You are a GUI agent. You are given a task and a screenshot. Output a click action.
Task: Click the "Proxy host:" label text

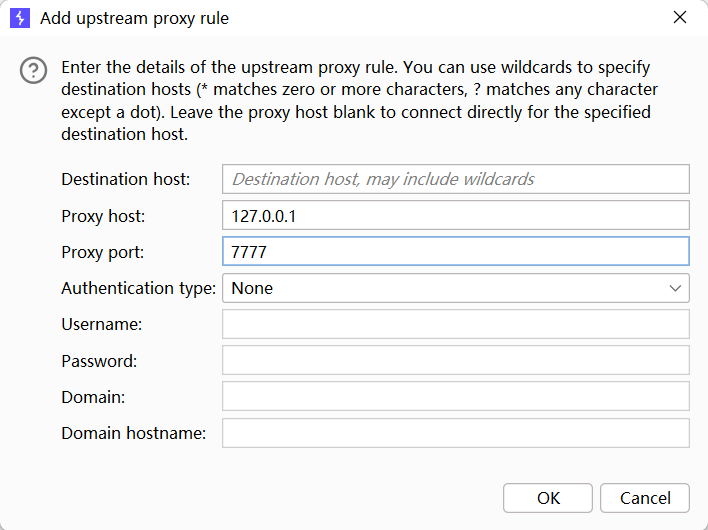point(104,216)
